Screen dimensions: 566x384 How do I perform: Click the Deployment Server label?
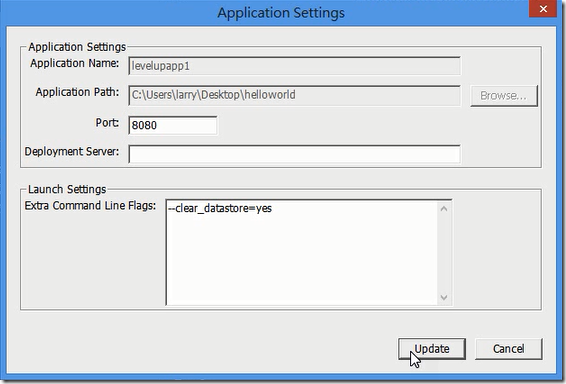tap(71, 152)
